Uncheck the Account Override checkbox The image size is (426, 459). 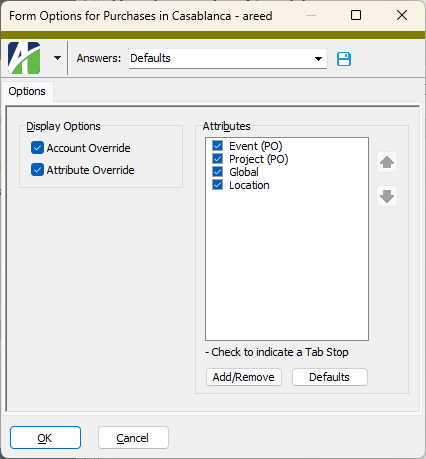point(37,148)
